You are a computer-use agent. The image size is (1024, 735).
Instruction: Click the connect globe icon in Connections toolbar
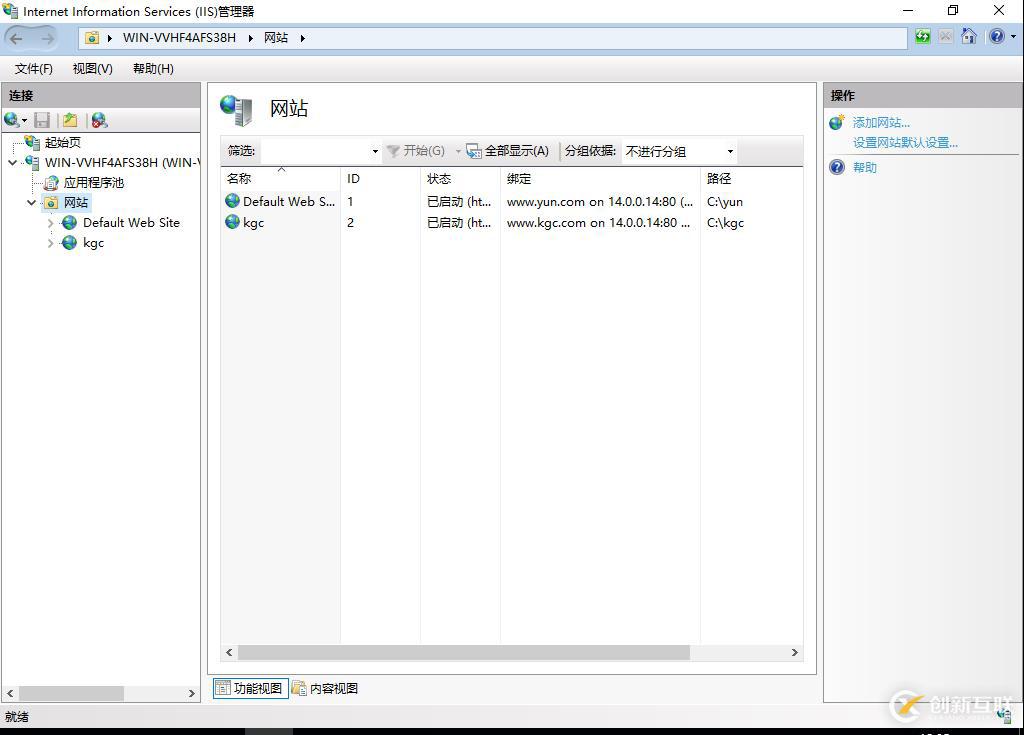11,120
